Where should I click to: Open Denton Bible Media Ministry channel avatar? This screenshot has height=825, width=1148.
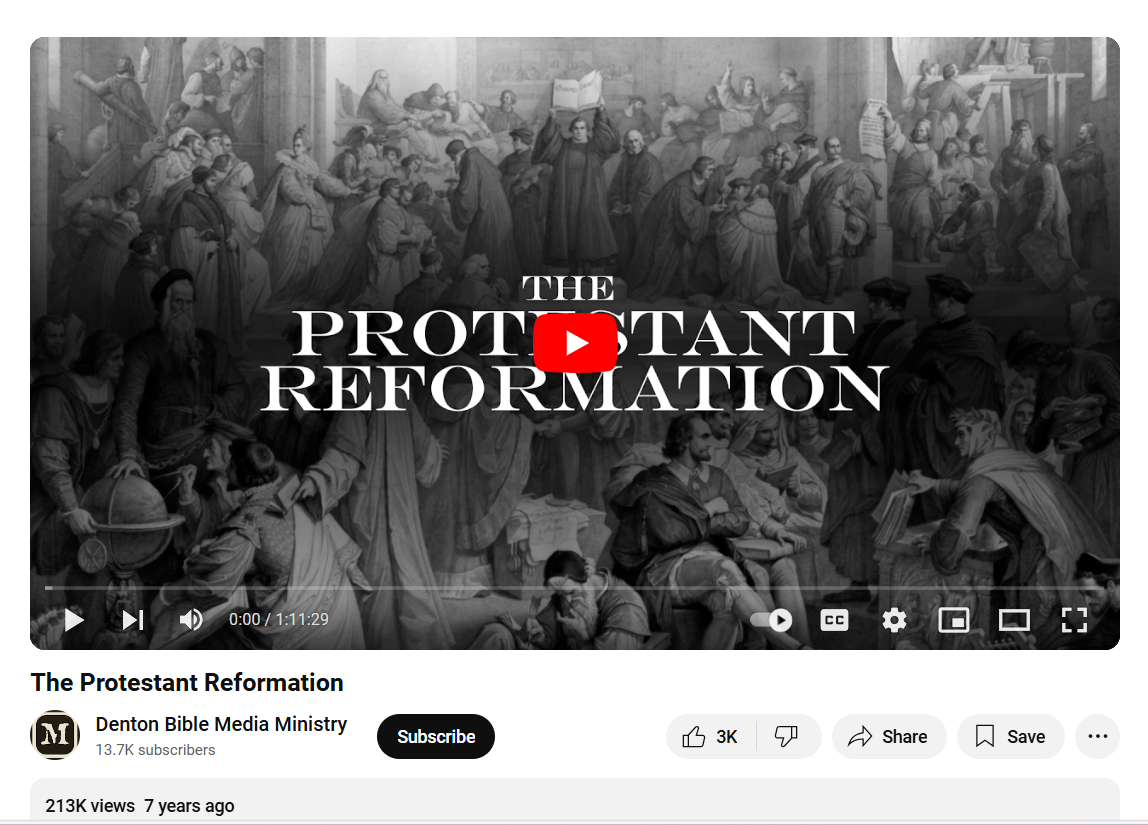pos(55,734)
